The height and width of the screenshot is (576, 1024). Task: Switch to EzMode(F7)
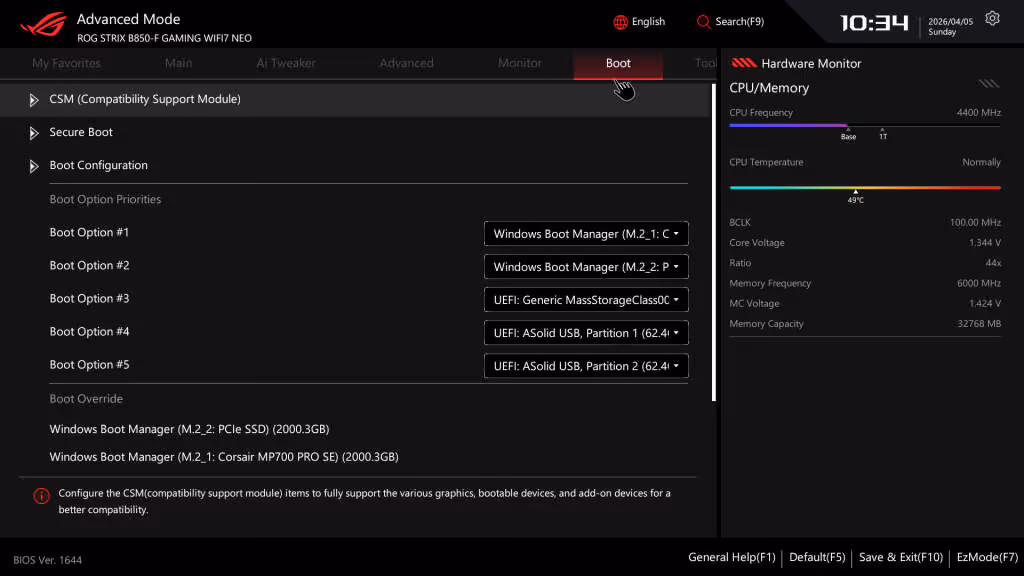(987, 557)
